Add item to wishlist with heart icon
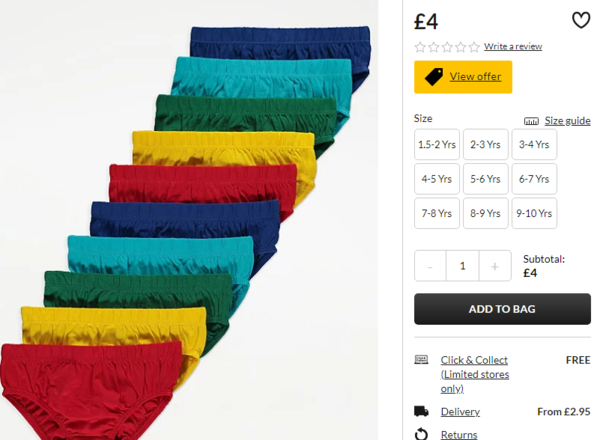Screen dimensions: 600x440 click(x=581, y=20)
